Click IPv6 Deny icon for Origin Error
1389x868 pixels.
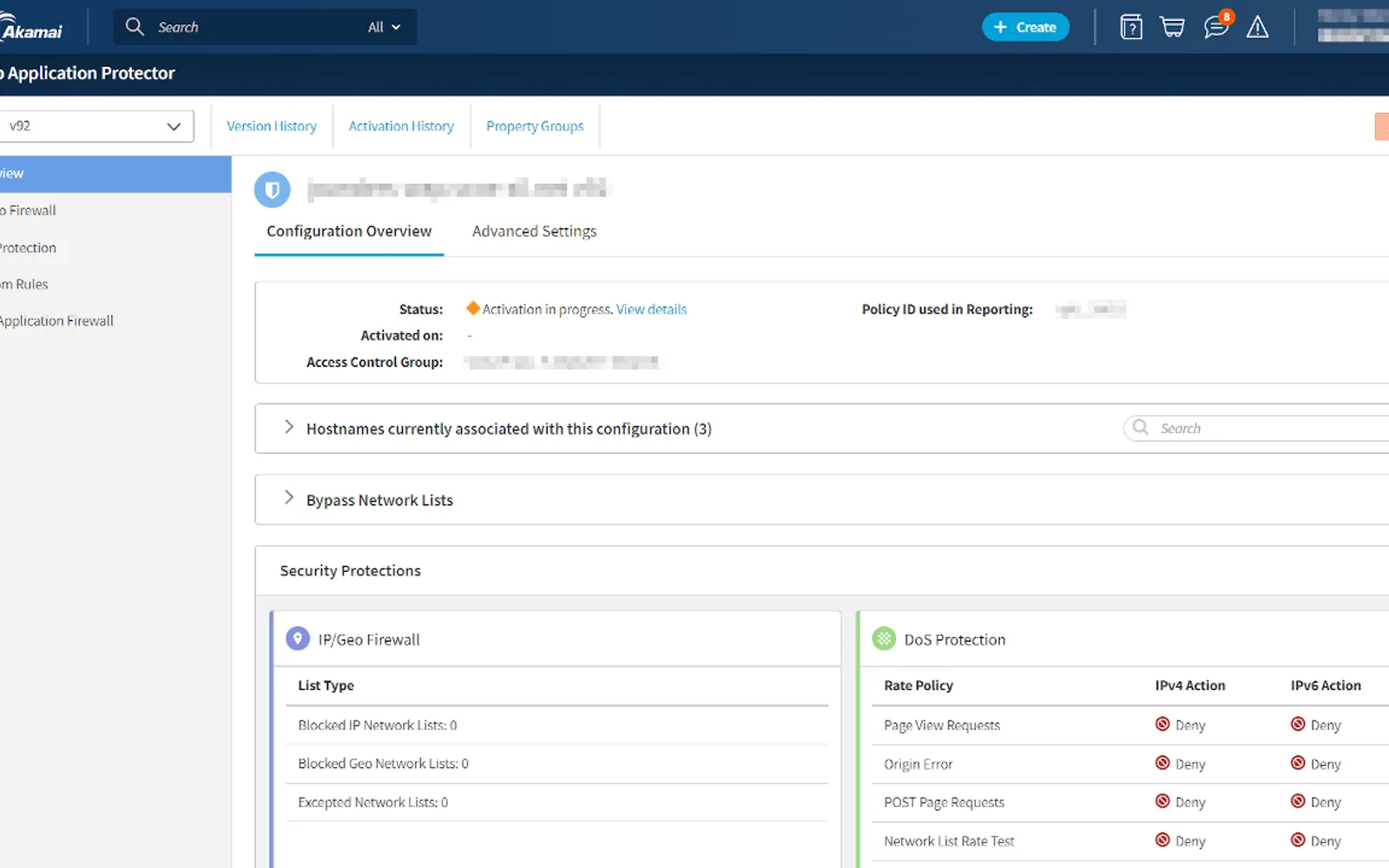[x=1298, y=763]
